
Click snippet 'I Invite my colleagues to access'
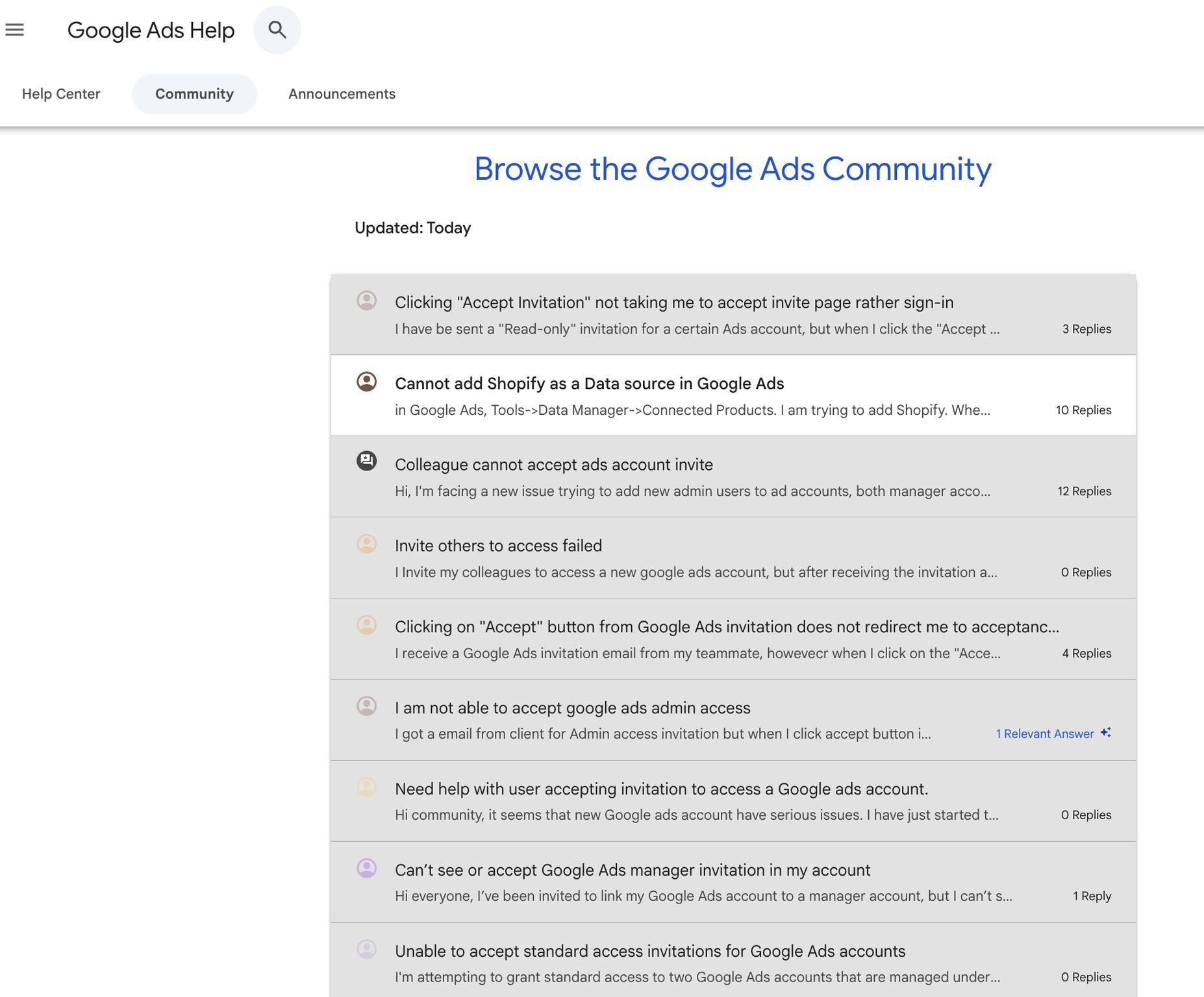point(696,572)
